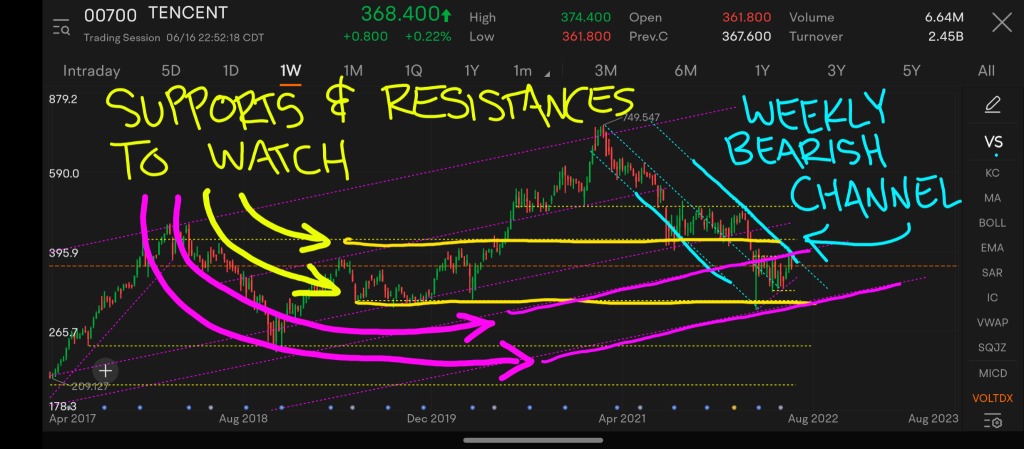Switch to the 5D period tab
The width and height of the screenshot is (1024, 449).
tap(170, 70)
